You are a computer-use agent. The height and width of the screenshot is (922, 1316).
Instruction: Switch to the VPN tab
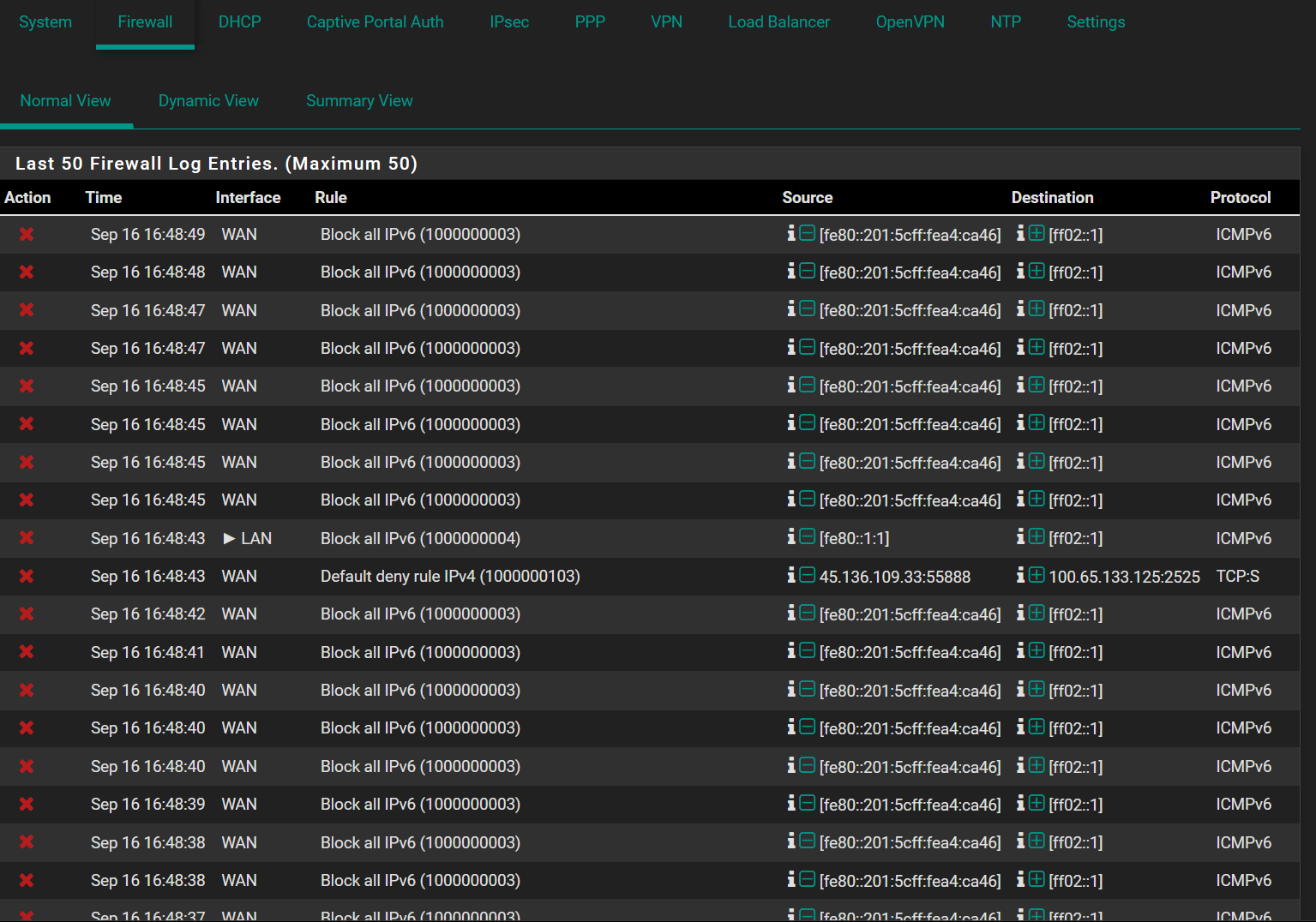pyautogui.click(x=666, y=22)
